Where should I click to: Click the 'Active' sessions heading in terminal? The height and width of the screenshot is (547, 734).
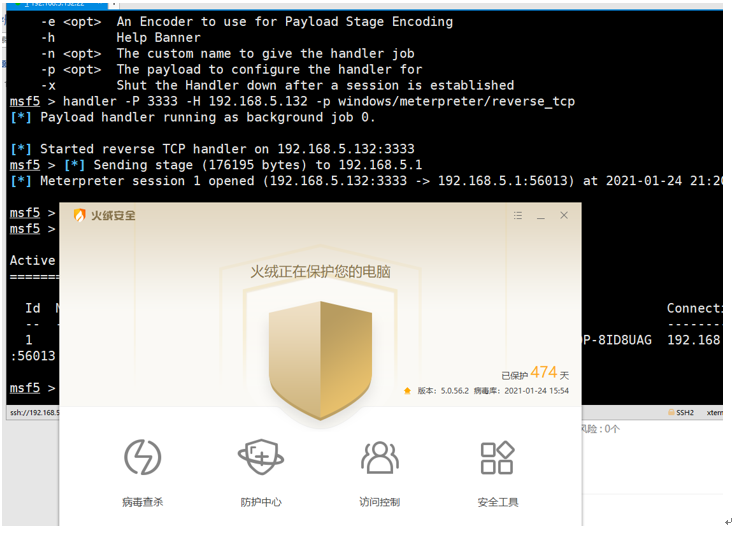click(x=33, y=260)
